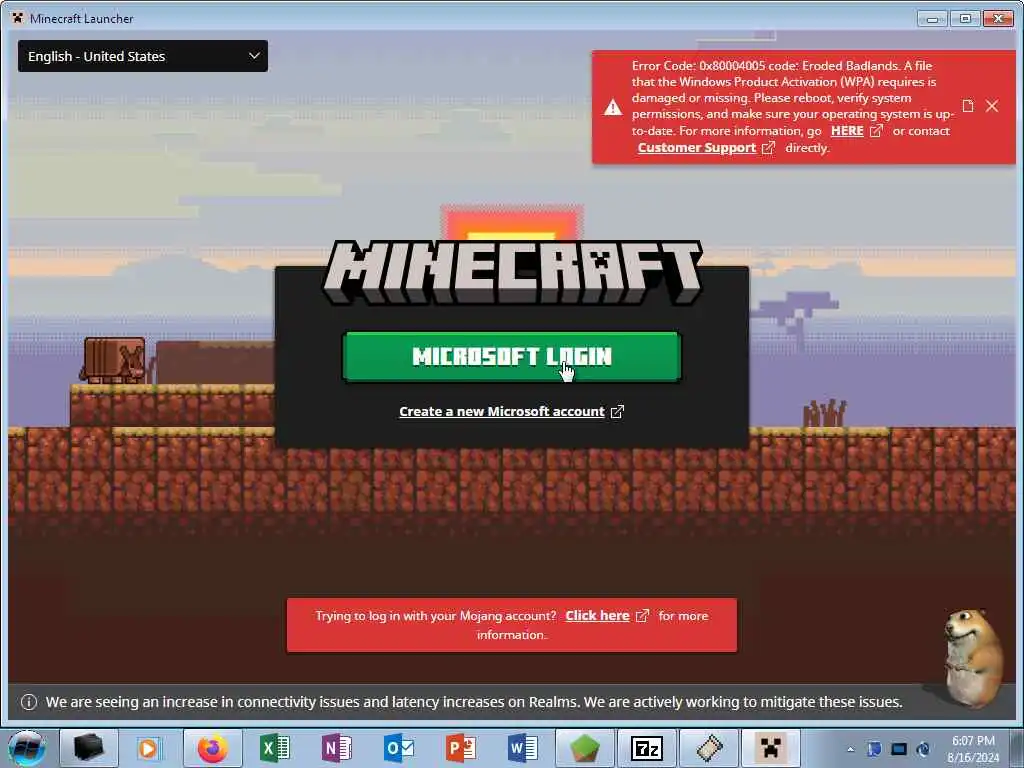Image resolution: width=1024 pixels, height=768 pixels.
Task: Click the Minecraft Launcher title bar icon
Action: [x=18, y=18]
